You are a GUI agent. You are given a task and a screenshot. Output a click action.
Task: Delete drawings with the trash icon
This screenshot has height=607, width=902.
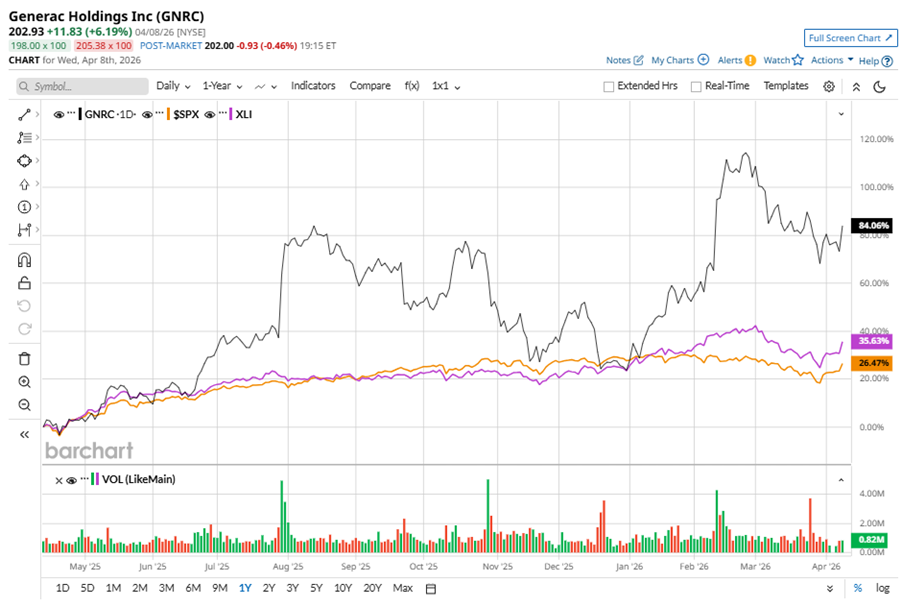[x=24, y=359]
